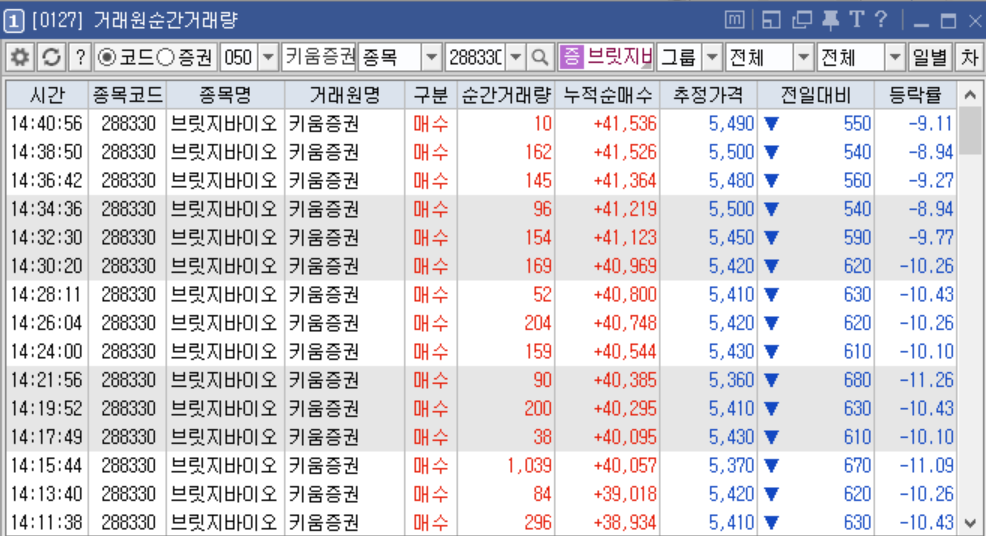Click the vertical scrollbar thumb
986x536 pixels.
tap(970, 131)
